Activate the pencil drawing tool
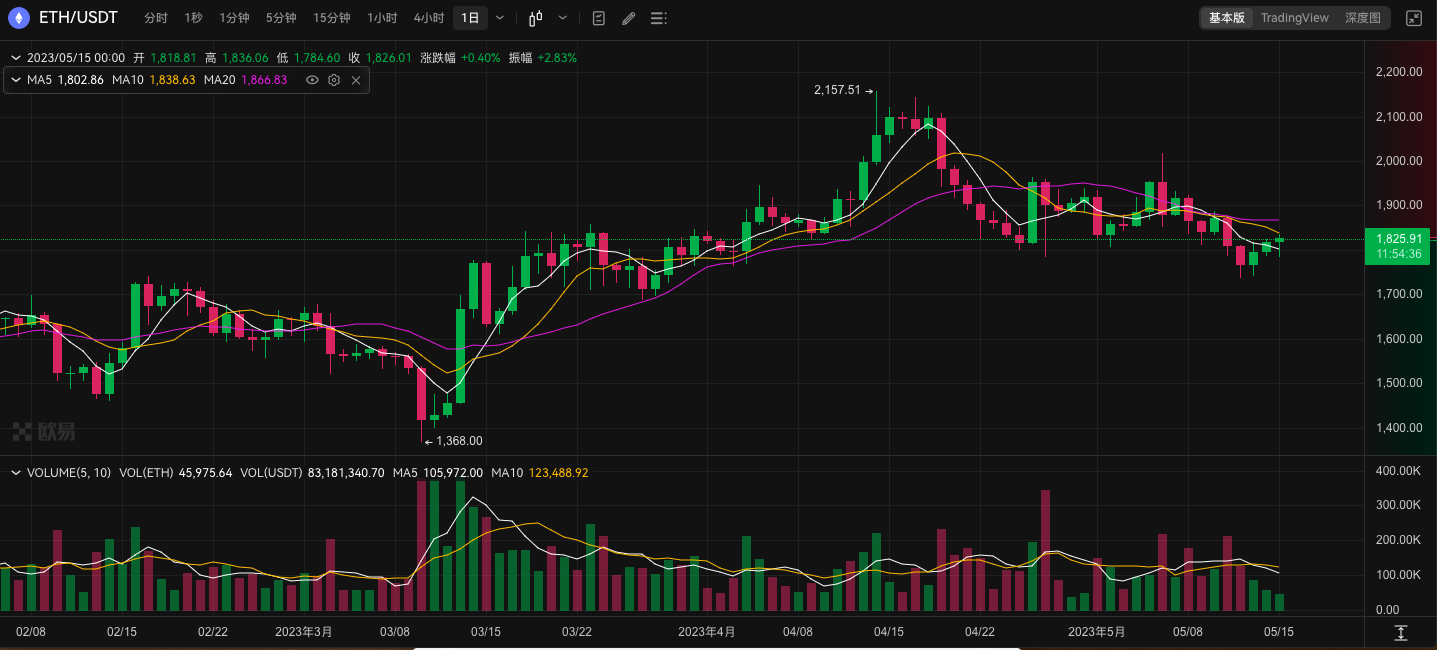 [x=628, y=18]
